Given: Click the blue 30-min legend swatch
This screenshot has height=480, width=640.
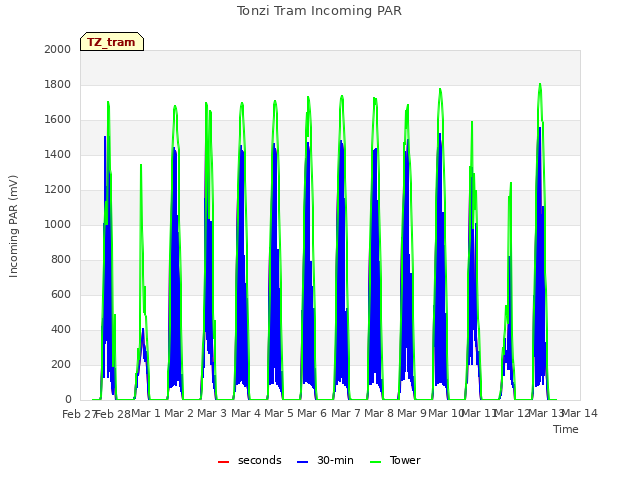Looking at the screenshot, I should (x=302, y=462).
